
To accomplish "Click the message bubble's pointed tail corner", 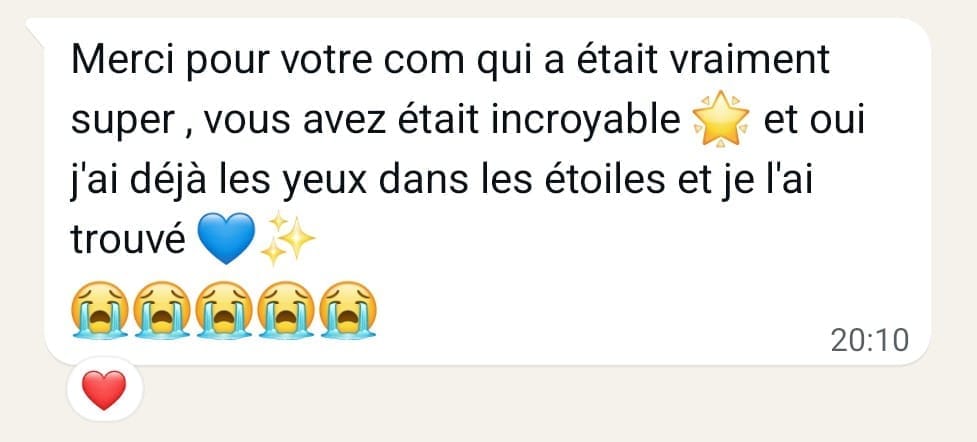I will click(x=36, y=30).
